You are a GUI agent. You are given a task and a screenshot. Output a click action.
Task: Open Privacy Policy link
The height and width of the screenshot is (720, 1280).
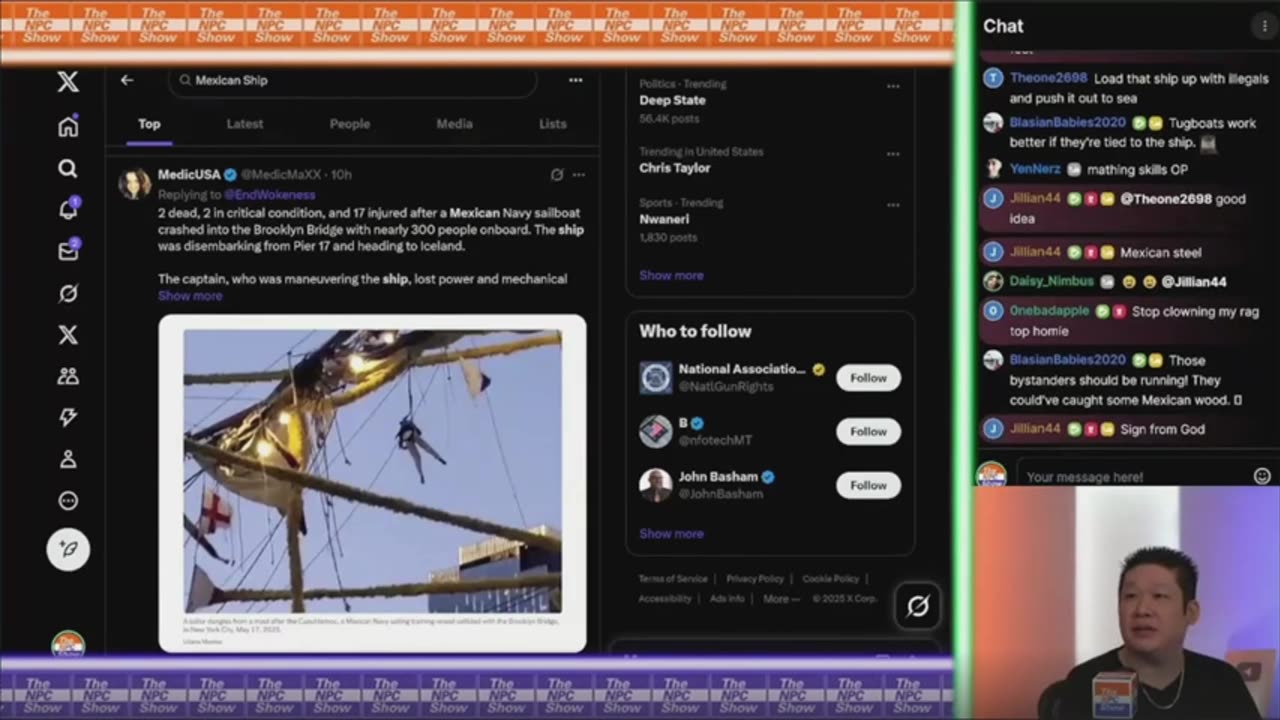pos(755,579)
